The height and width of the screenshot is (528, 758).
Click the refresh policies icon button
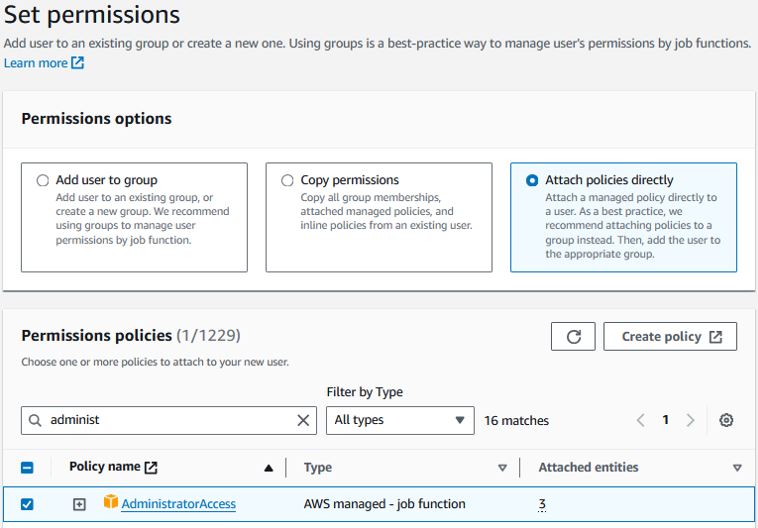(573, 337)
